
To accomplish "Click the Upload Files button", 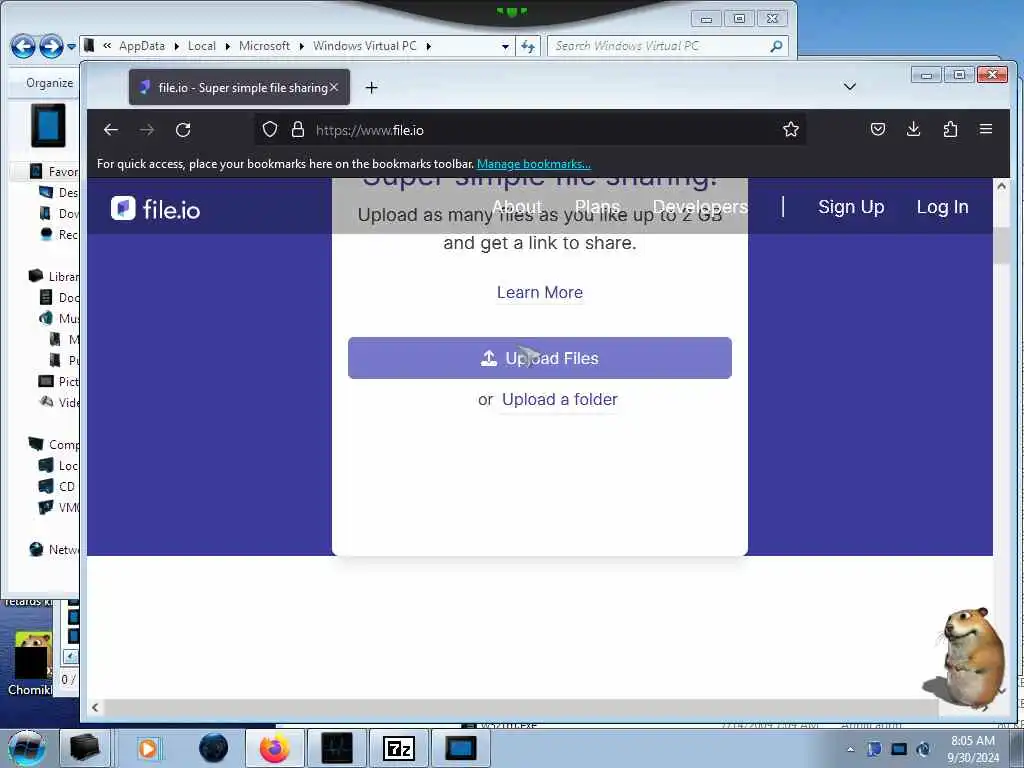I will pos(539,358).
